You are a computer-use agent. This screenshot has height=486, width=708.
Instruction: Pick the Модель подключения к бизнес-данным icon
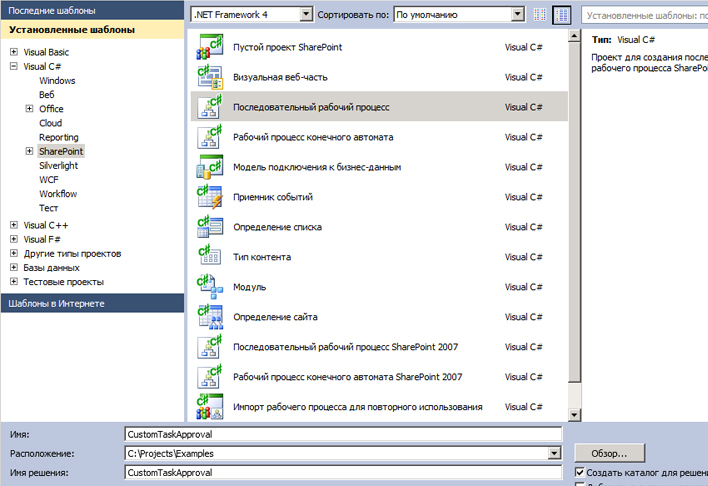point(210,167)
